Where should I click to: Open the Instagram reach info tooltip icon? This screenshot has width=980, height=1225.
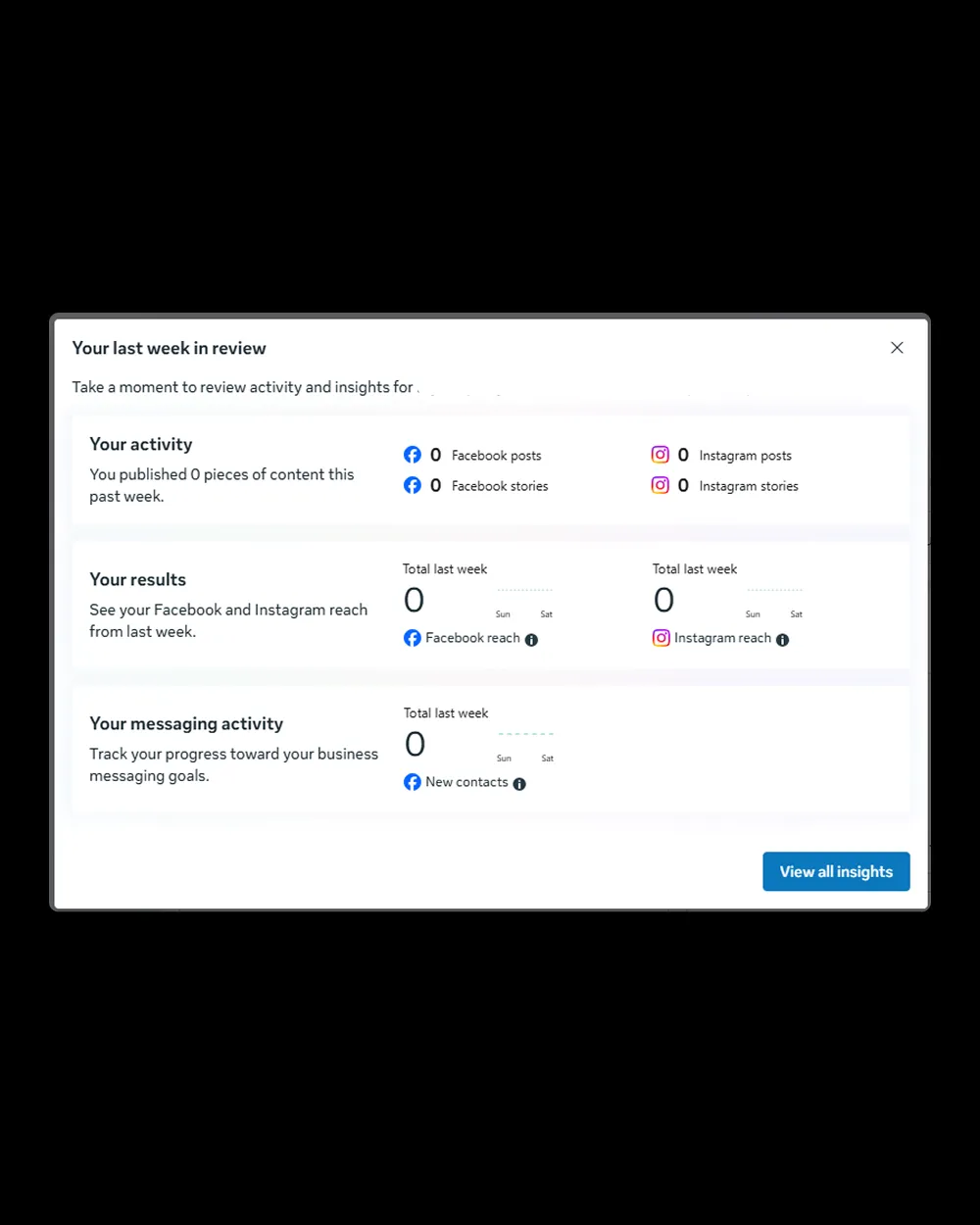782,639
